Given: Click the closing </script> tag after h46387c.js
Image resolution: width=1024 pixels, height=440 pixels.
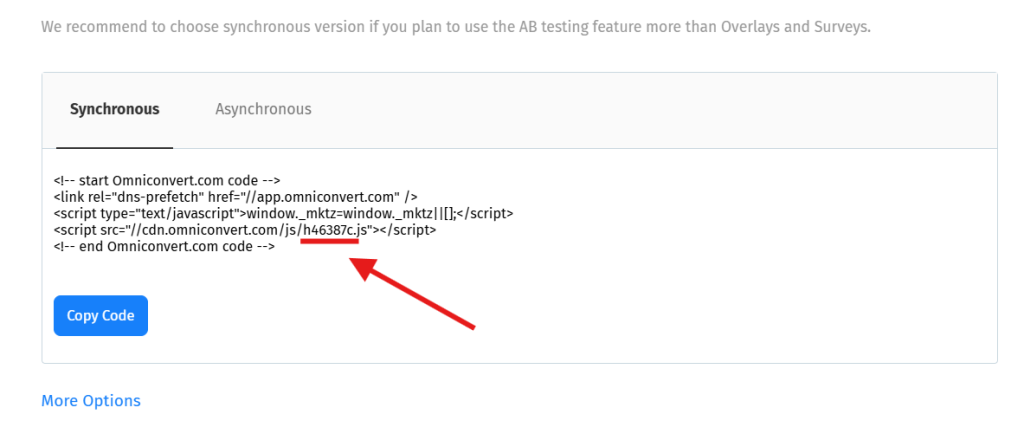Looking at the screenshot, I should coord(408,230).
